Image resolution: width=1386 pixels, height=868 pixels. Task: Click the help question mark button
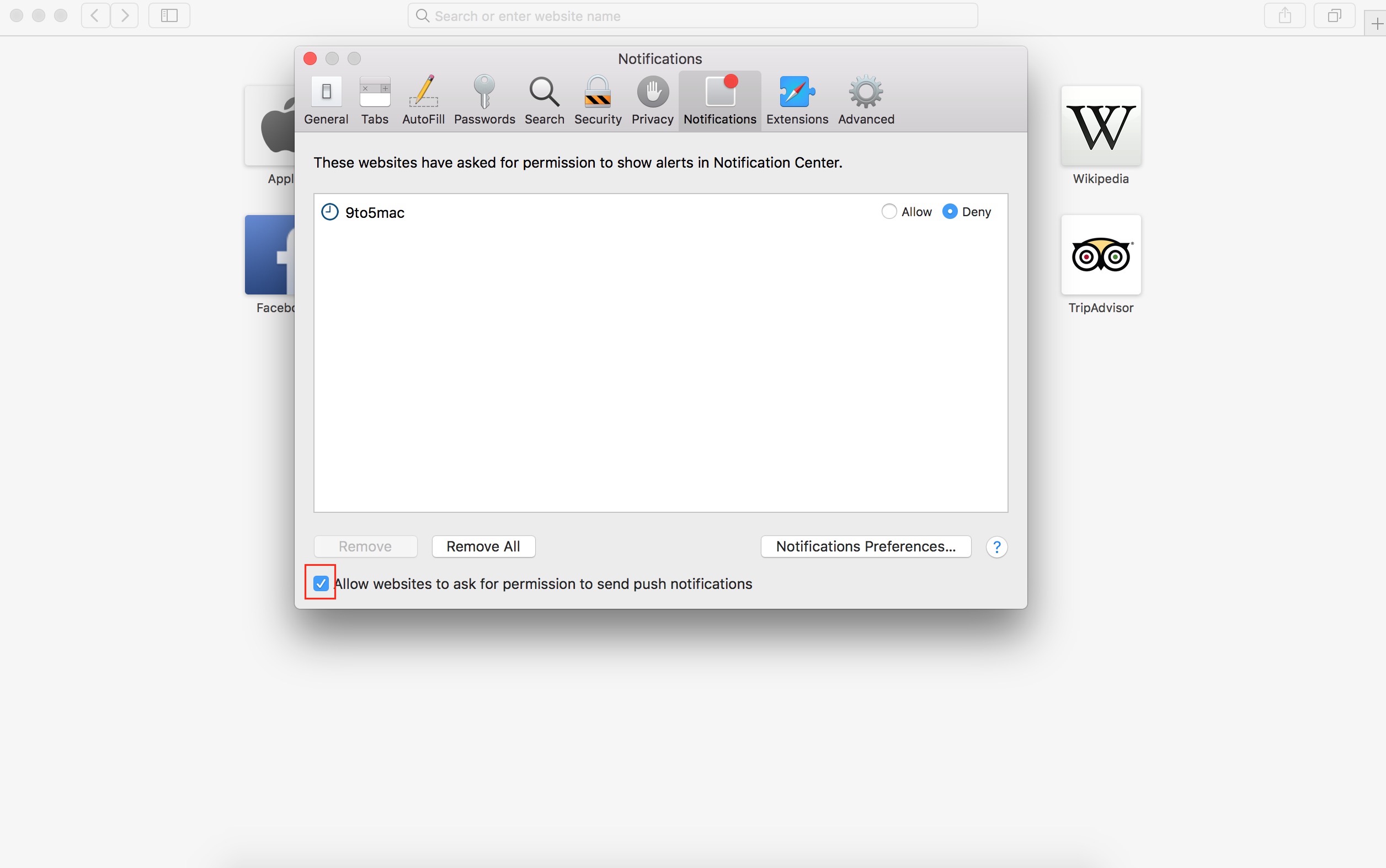[996, 547]
